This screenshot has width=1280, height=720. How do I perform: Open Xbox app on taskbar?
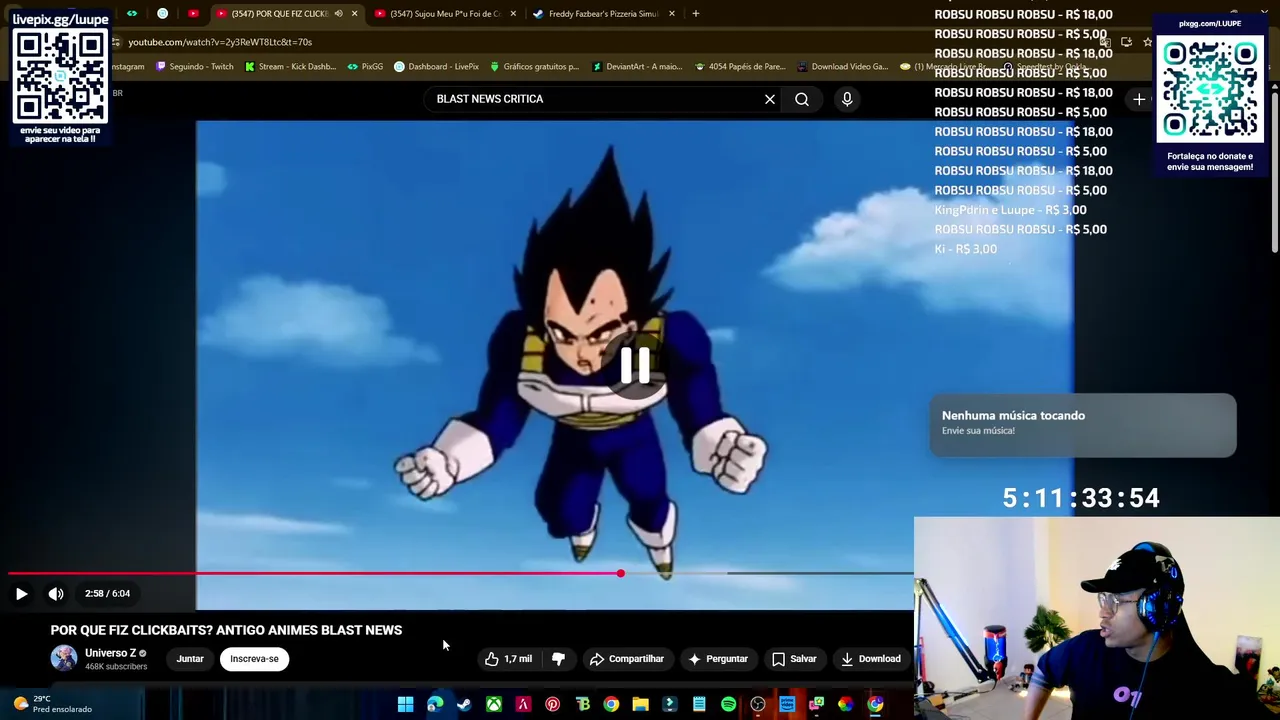(x=494, y=705)
